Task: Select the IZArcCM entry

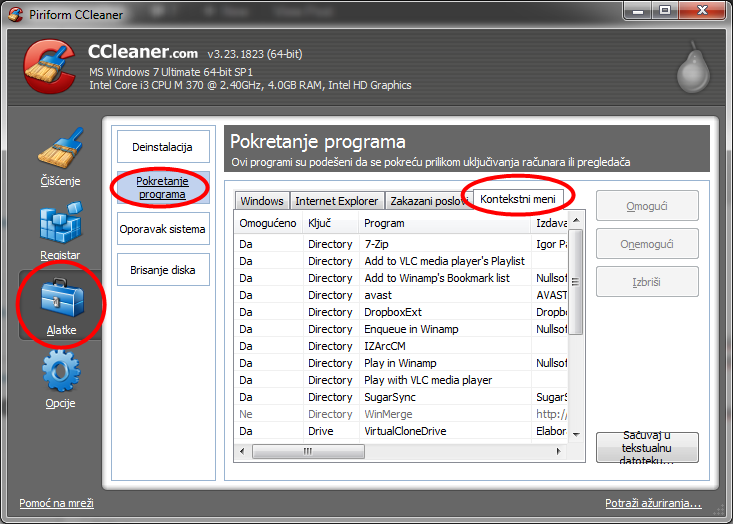Action: tap(401, 346)
